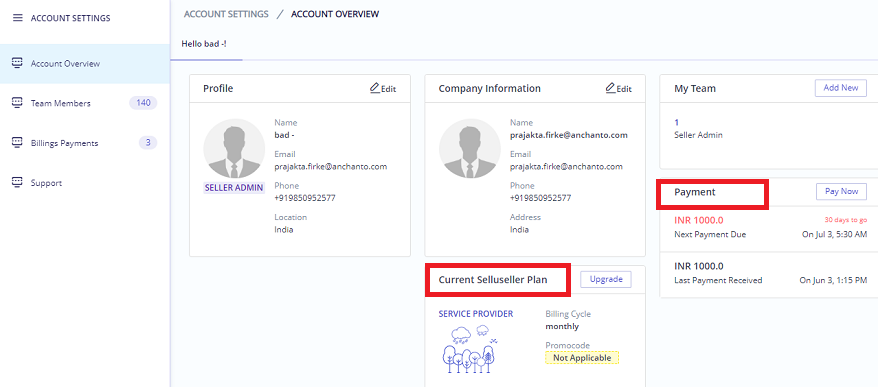Click the Profile name value bad -
The width and height of the screenshot is (878, 387).
(x=284, y=136)
